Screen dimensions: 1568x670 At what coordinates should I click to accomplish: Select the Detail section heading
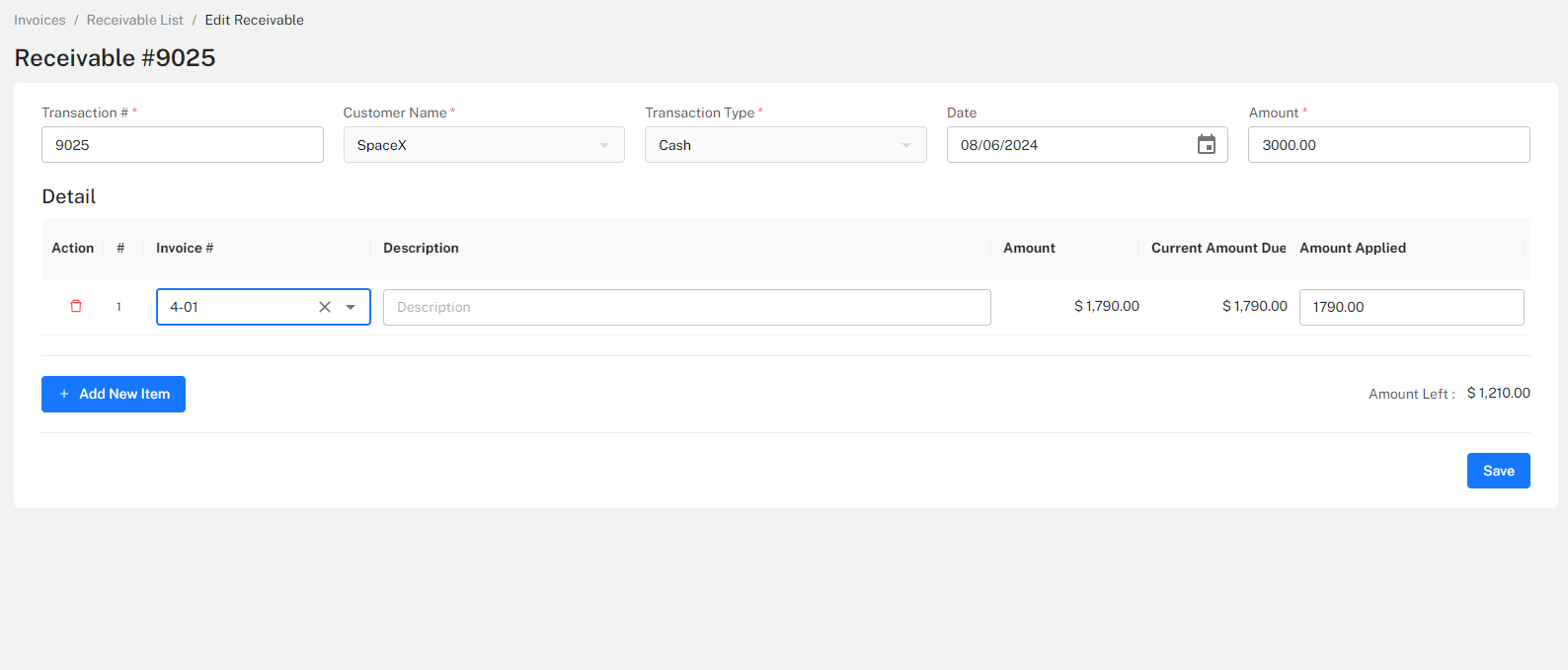(x=69, y=196)
